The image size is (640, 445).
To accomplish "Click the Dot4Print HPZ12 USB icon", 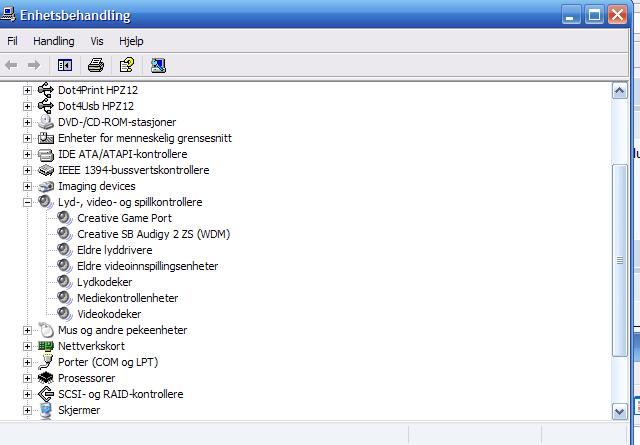I will (x=46, y=90).
